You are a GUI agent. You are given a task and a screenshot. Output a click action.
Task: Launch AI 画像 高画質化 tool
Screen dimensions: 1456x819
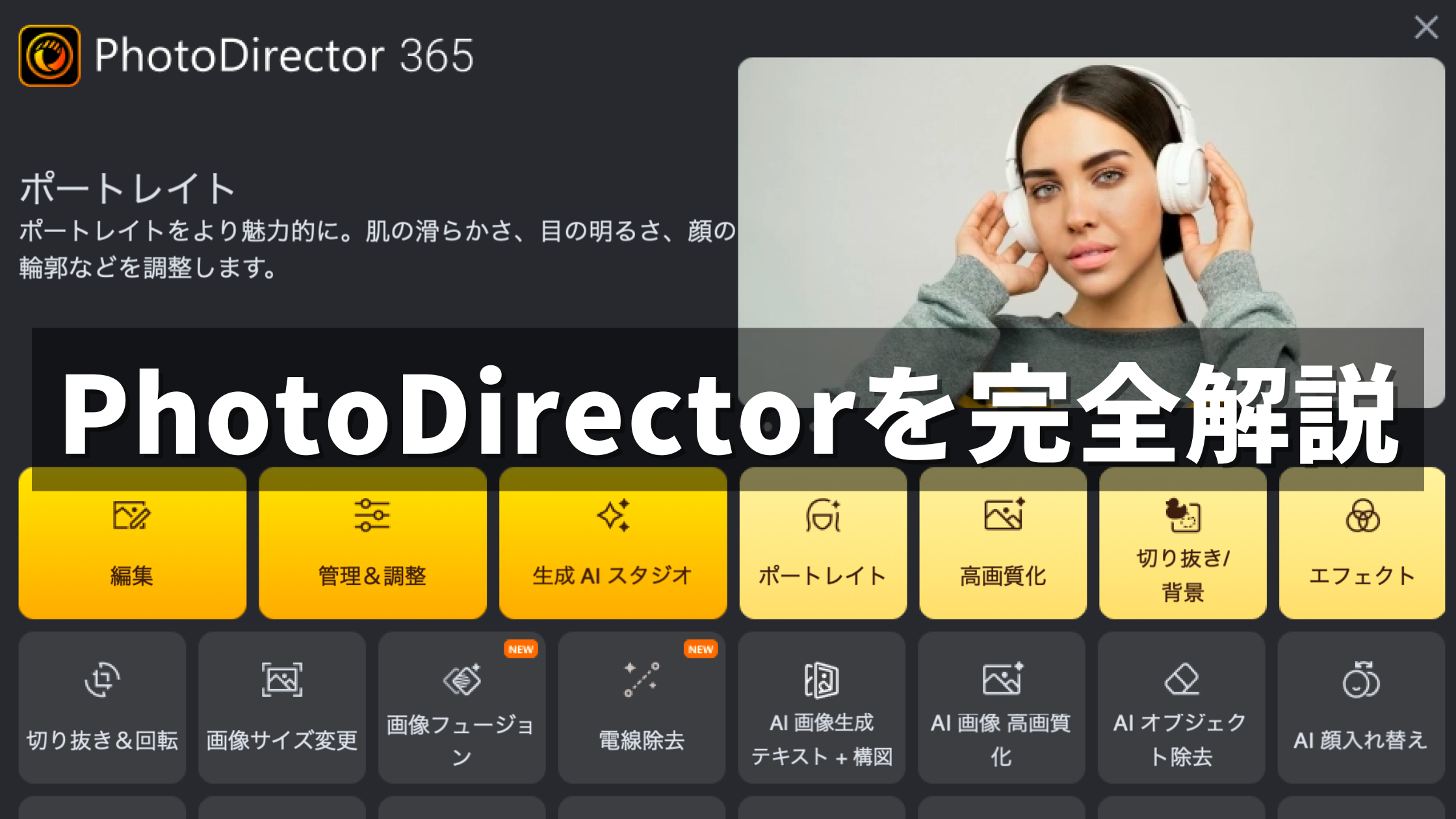1001,707
